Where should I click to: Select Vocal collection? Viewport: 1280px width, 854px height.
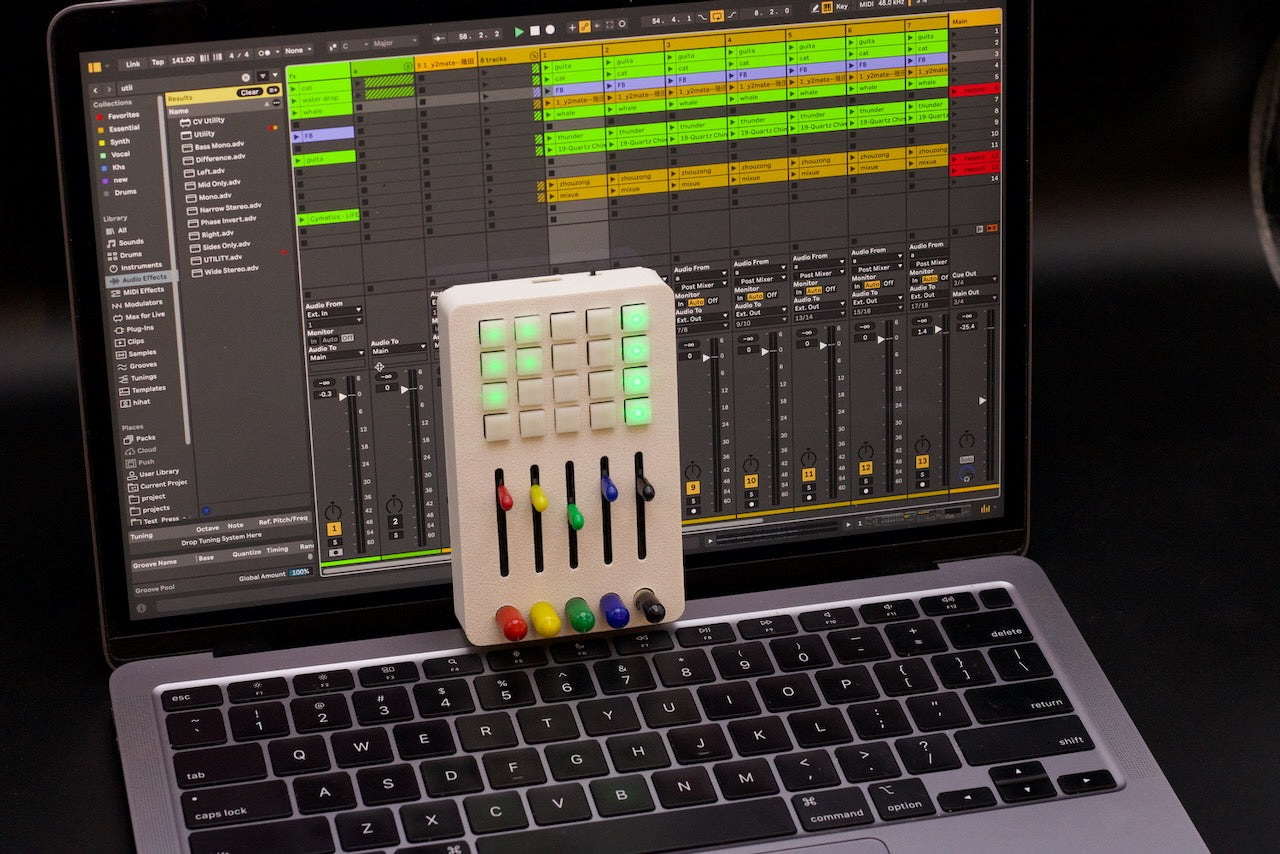pos(114,154)
